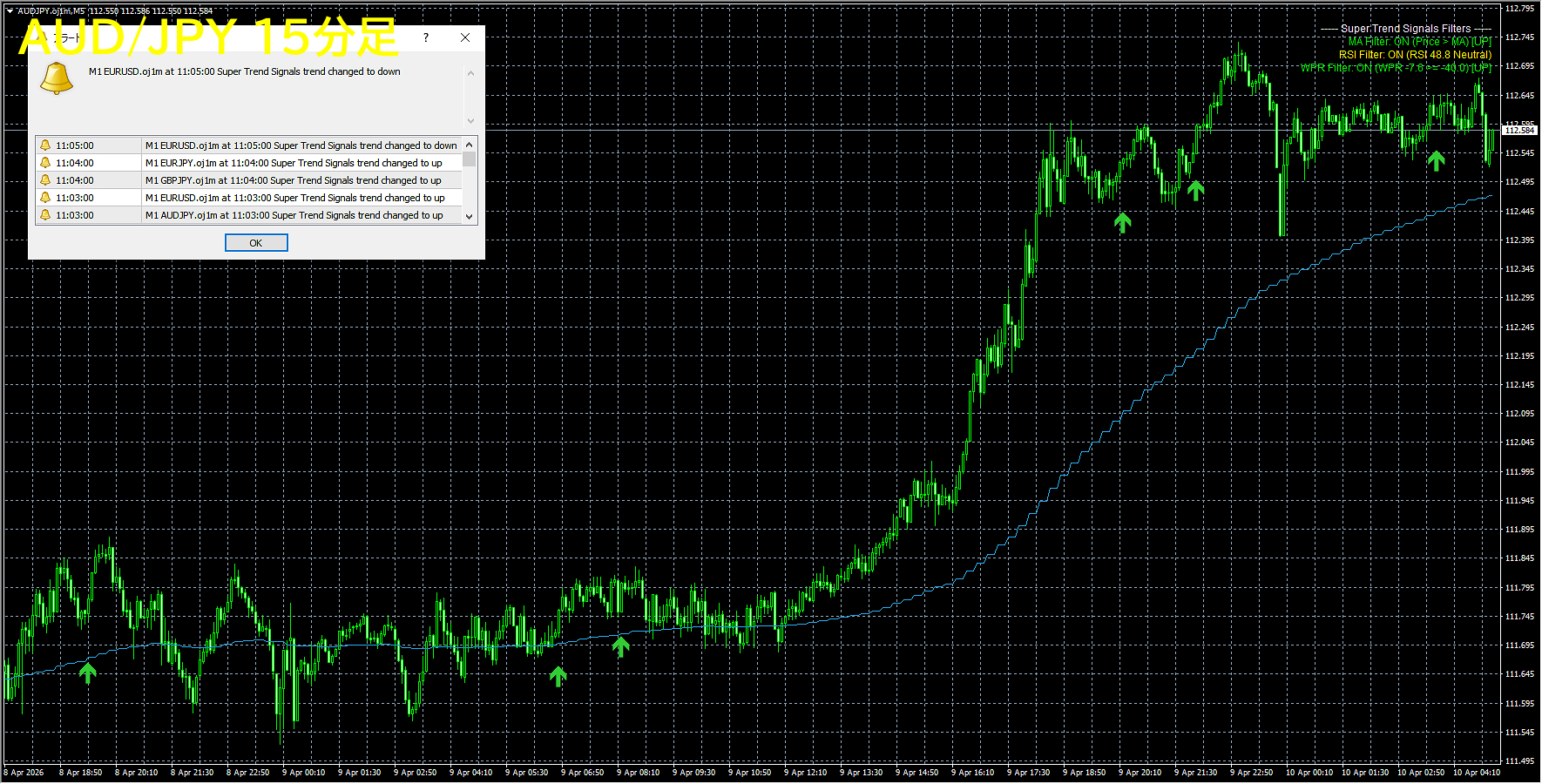Click the up arrow of the alert list scrollbar

(470, 145)
